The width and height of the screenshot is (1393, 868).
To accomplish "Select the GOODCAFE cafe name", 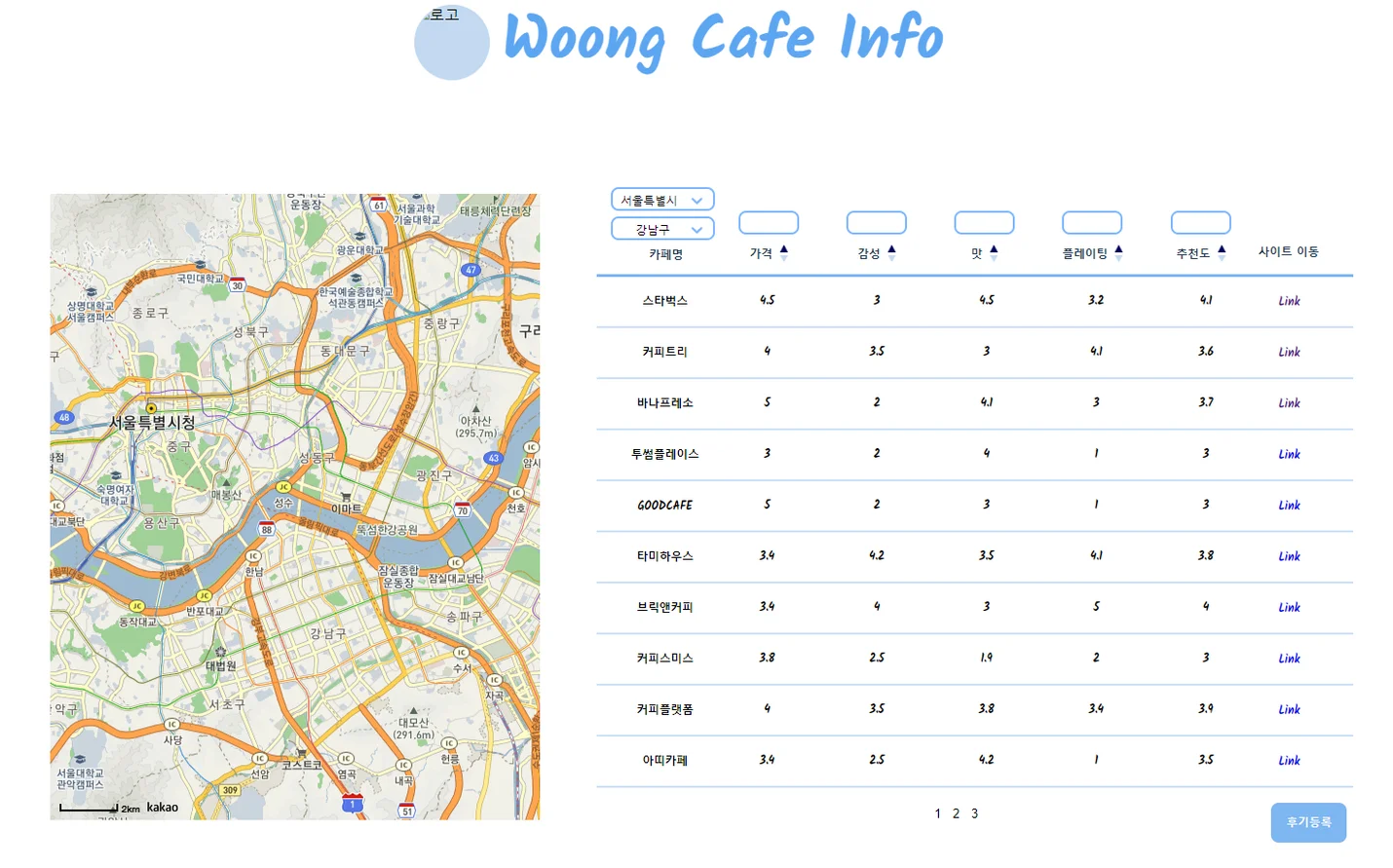I will pyautogui.click(x=665, y=506).
